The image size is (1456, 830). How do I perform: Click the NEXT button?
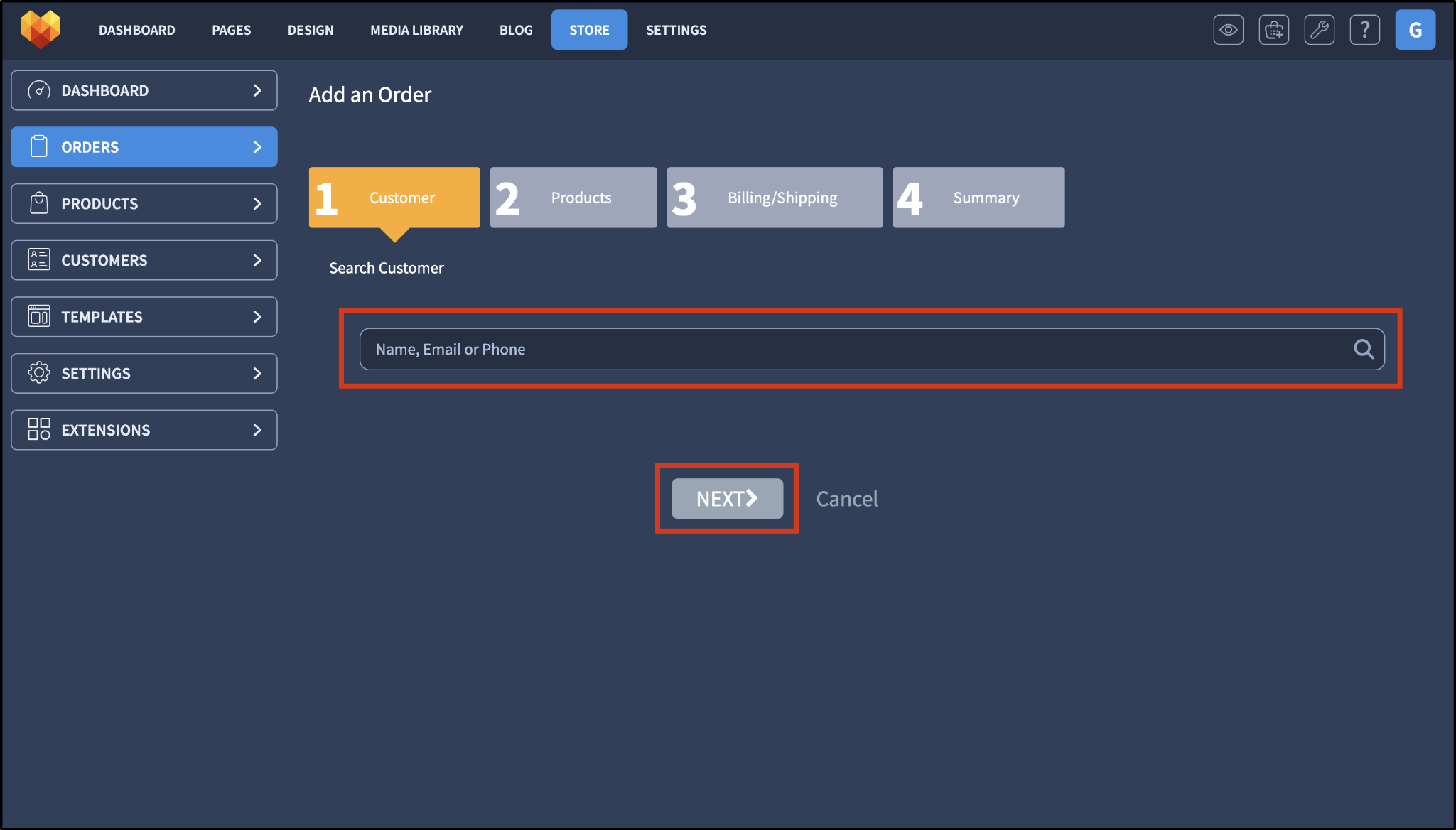(727, 498)
